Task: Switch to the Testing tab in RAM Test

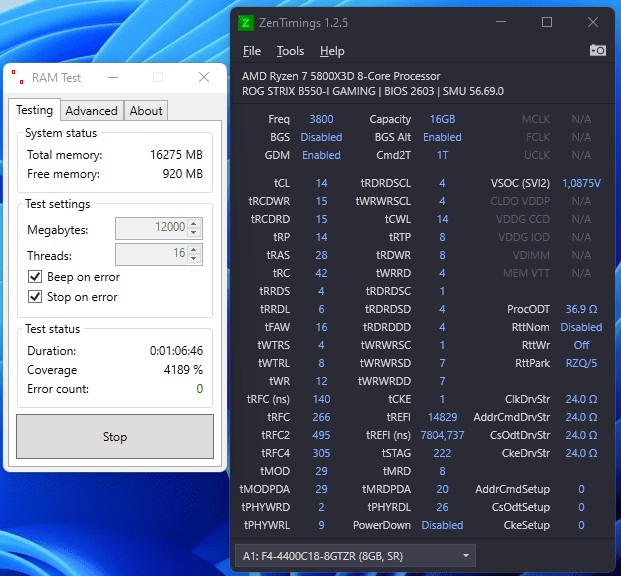Action: [34, 110]
